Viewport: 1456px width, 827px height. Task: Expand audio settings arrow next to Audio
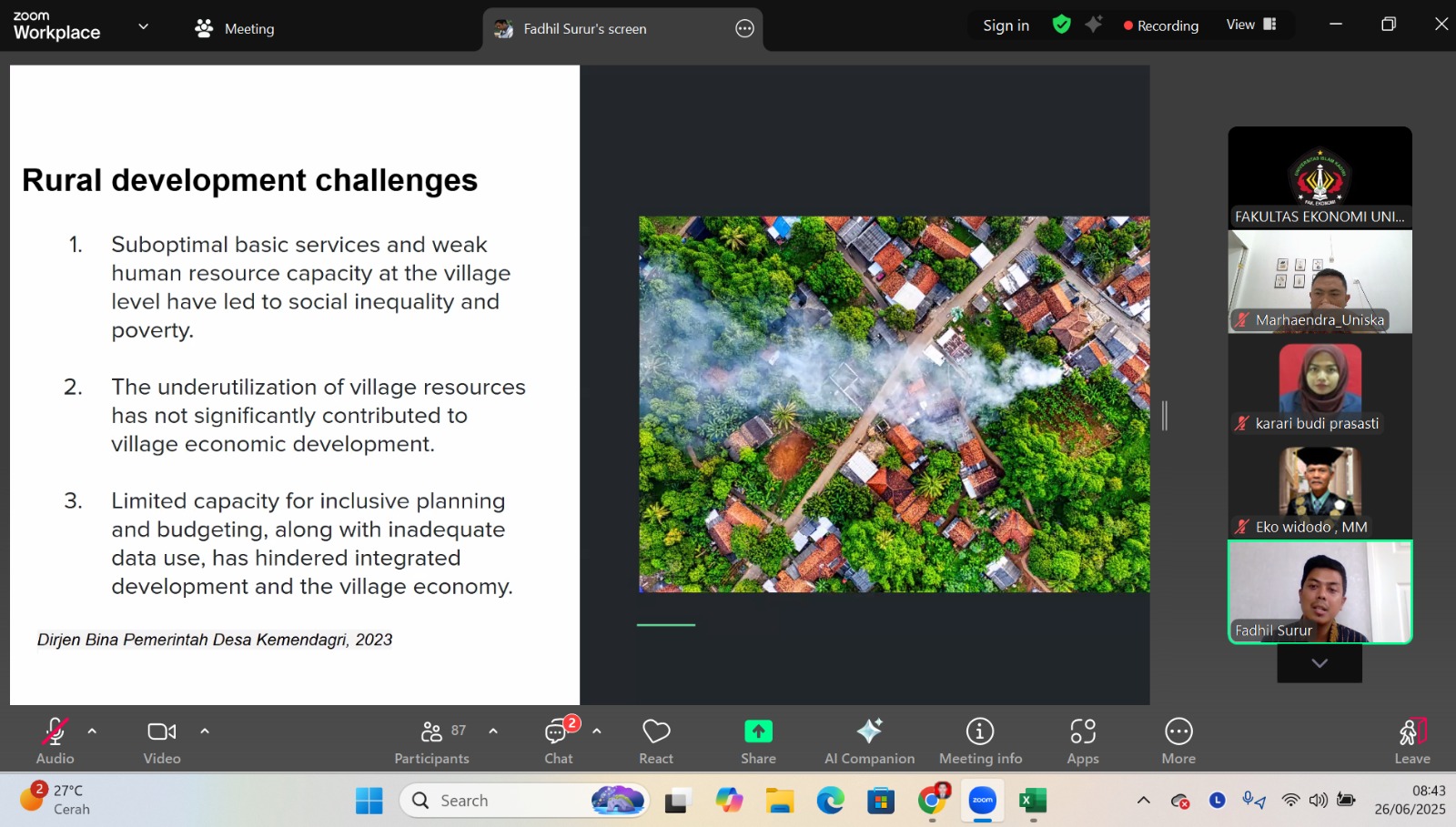[92, 731]
